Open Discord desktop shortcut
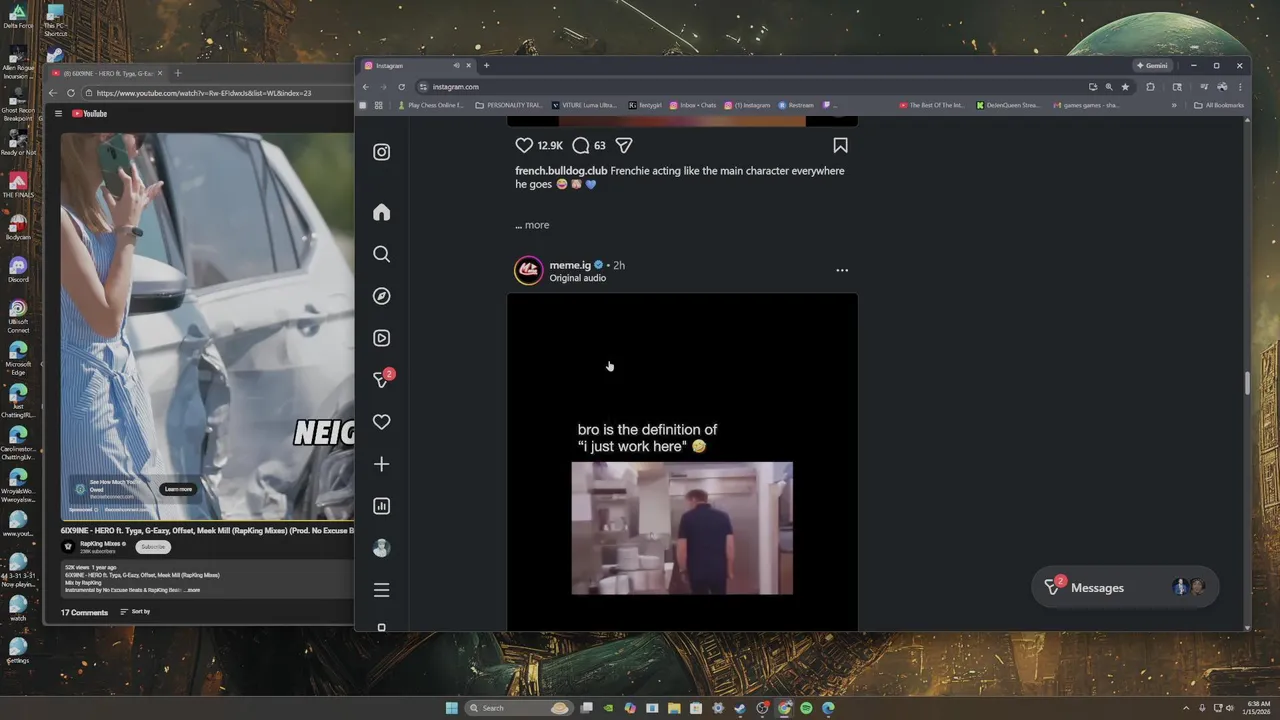The height and width of the screenshot is (720, 1280). 18,269
